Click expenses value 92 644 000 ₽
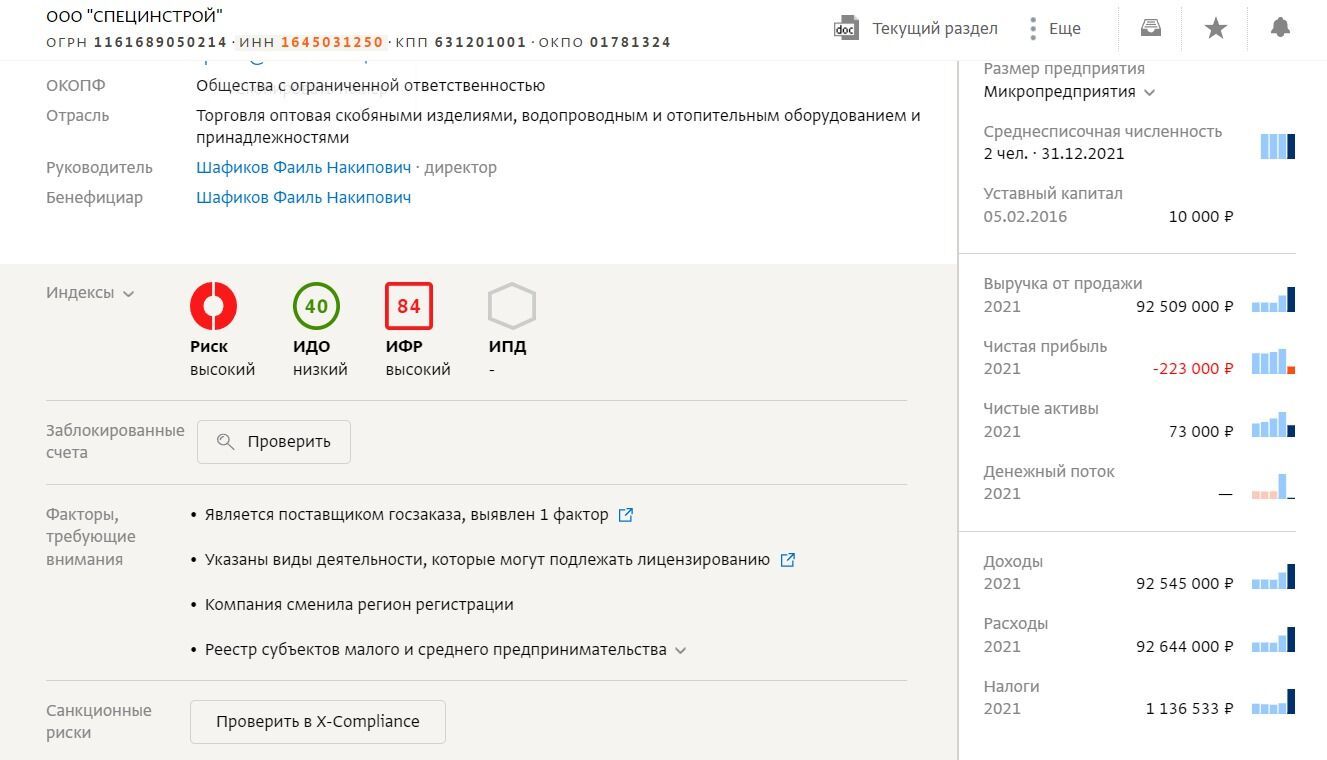This screenshot has width=1327, height=760. tap(1185, 647)
